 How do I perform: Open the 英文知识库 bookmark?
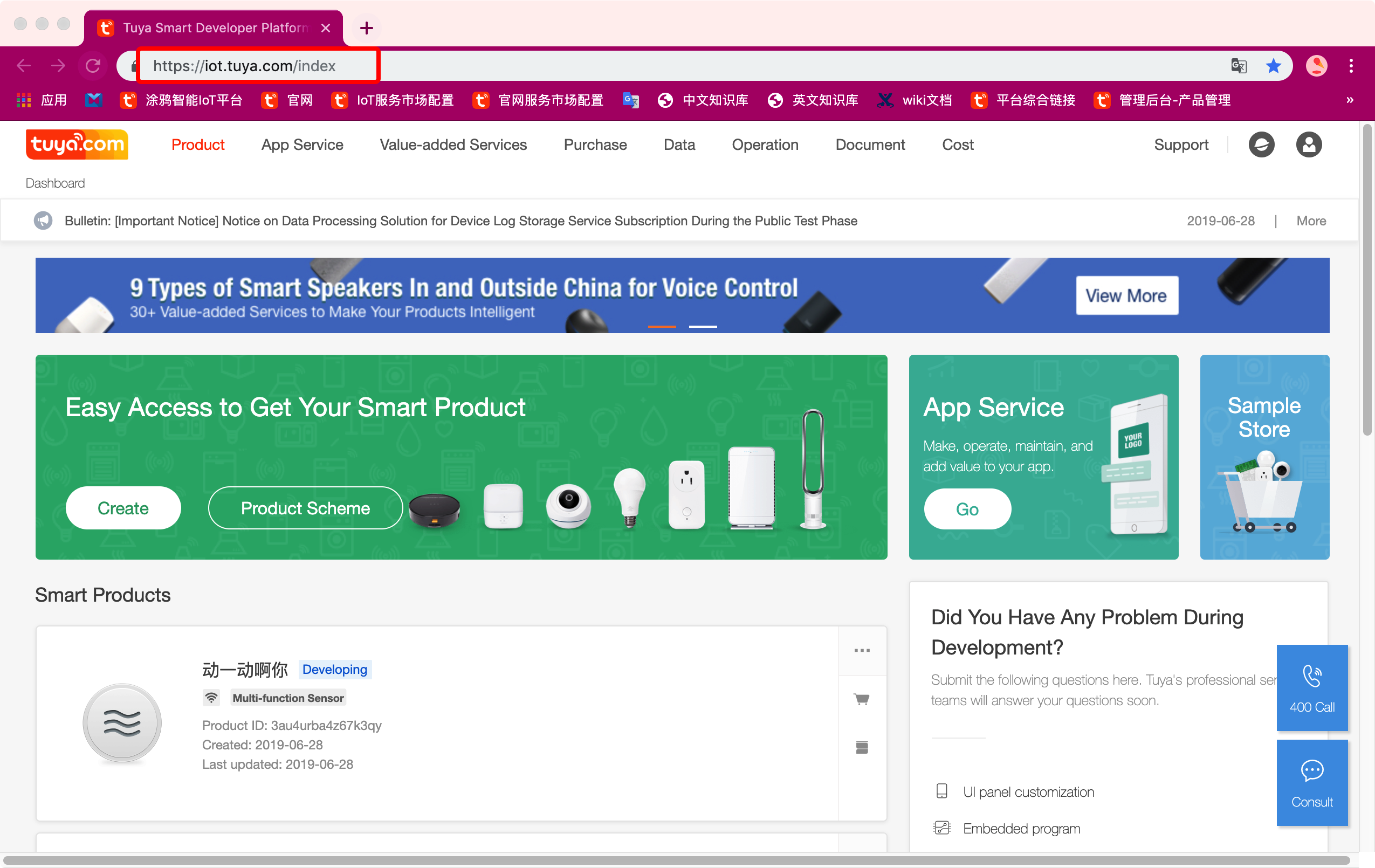click(813, 100)
